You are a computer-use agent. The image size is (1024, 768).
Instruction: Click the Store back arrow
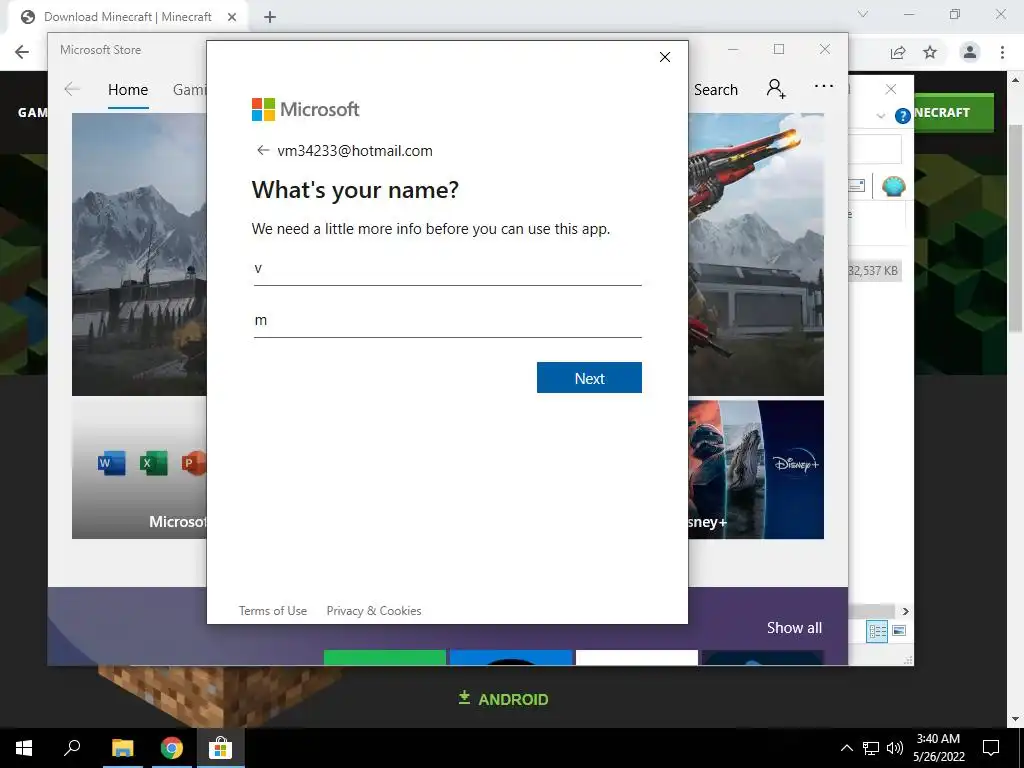(72, 89)
